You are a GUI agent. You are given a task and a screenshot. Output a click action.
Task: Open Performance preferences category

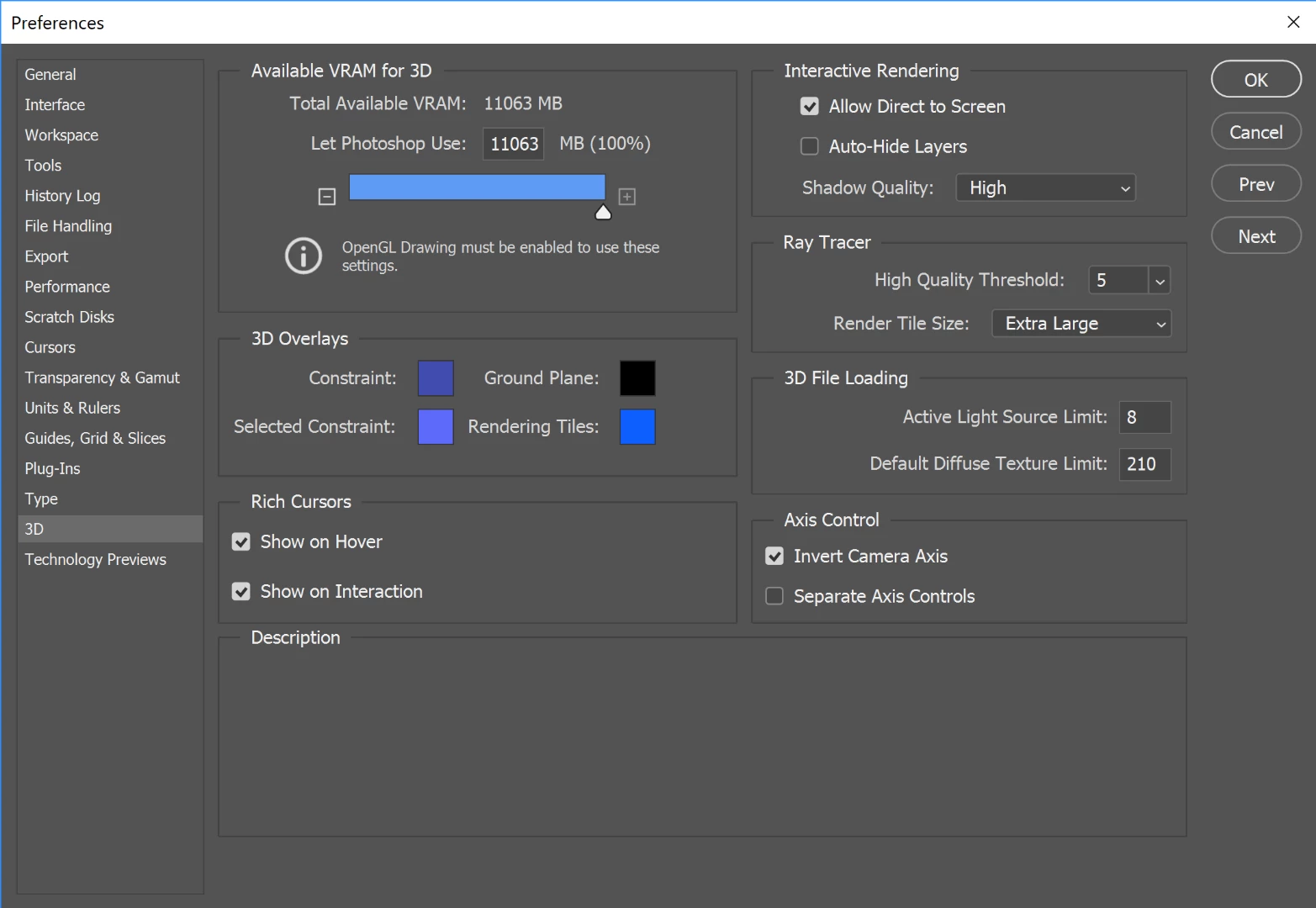coord(110,287)
